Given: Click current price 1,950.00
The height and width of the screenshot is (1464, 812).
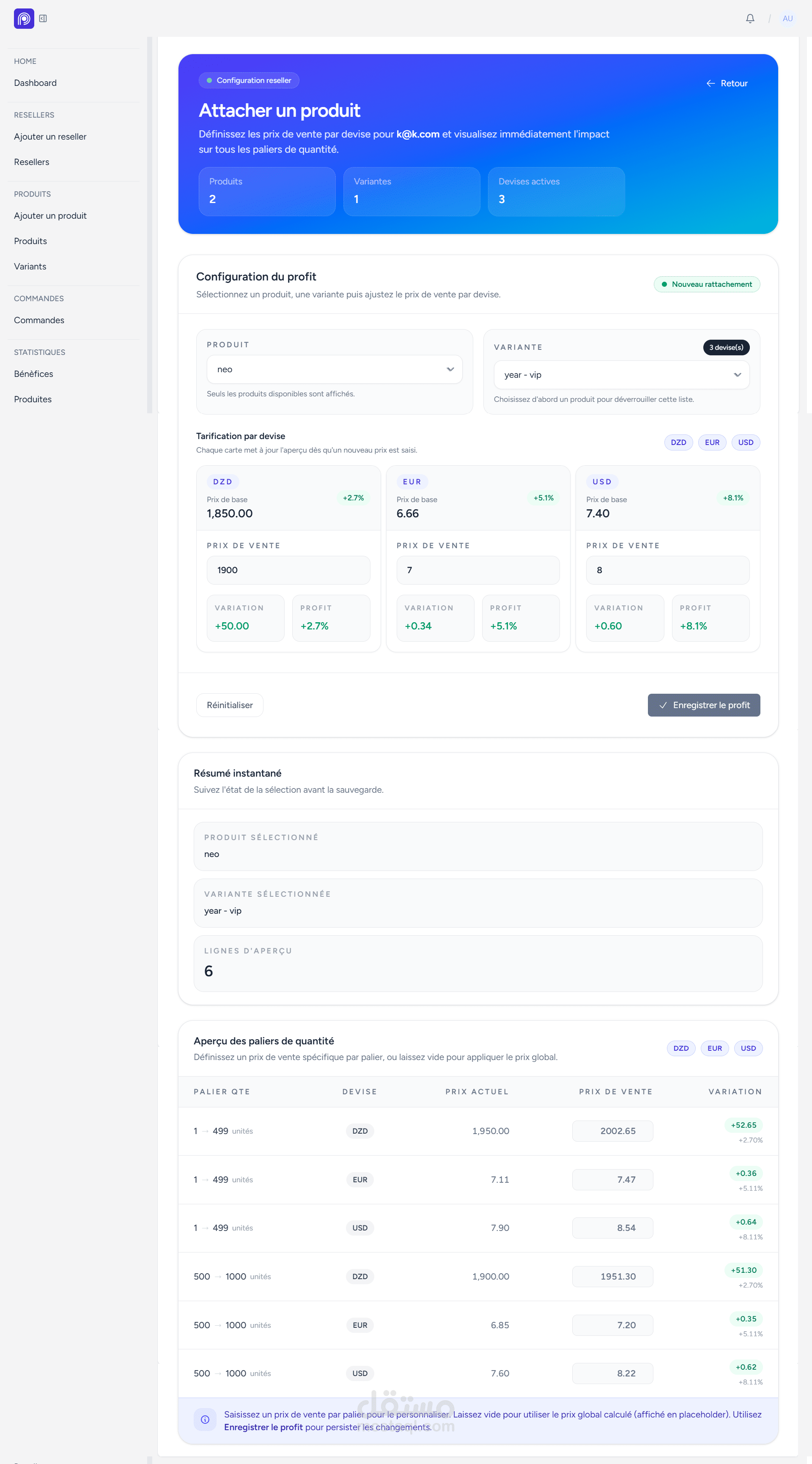Looking at the screenshot, I should (x=491, y=1132).
